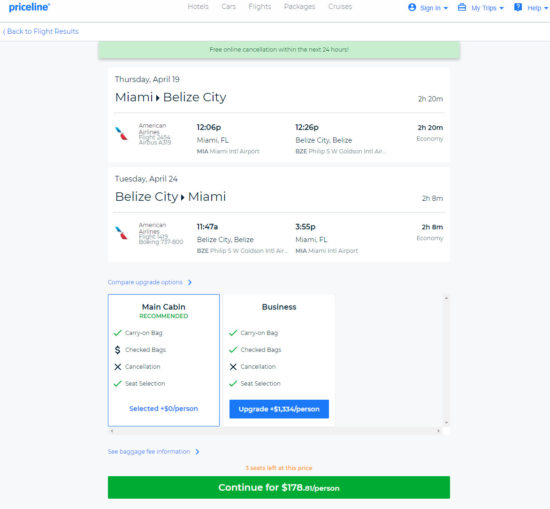Screen dimensions: 550x509
Task: Select the Main Cabin fare card
Action: tap(164, 360)
